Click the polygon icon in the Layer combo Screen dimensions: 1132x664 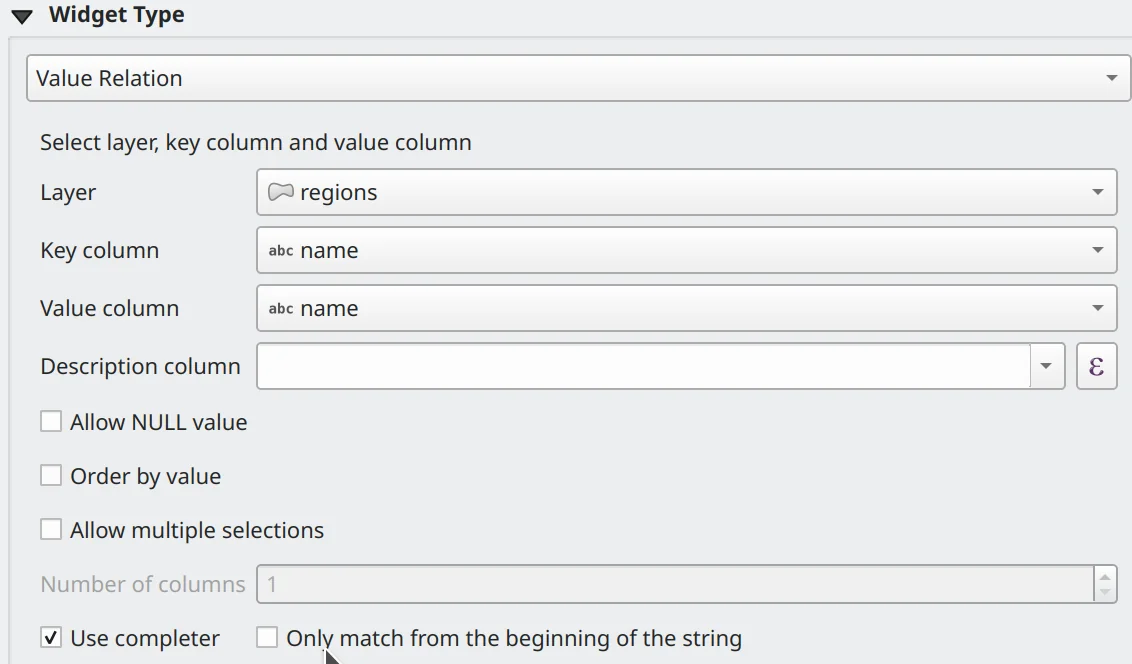pos(281,192)
